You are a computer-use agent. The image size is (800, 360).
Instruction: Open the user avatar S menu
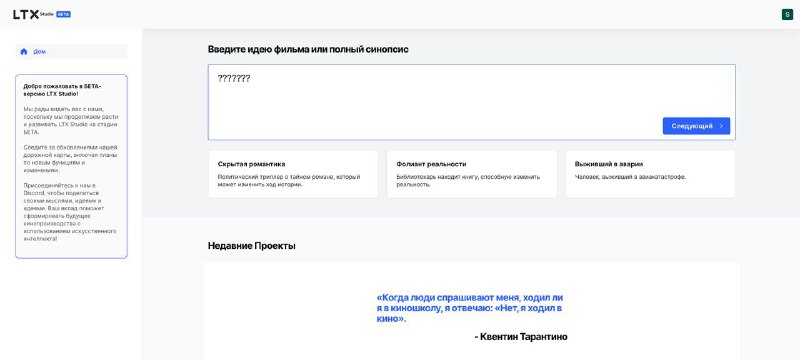click(x=787, y=14)
